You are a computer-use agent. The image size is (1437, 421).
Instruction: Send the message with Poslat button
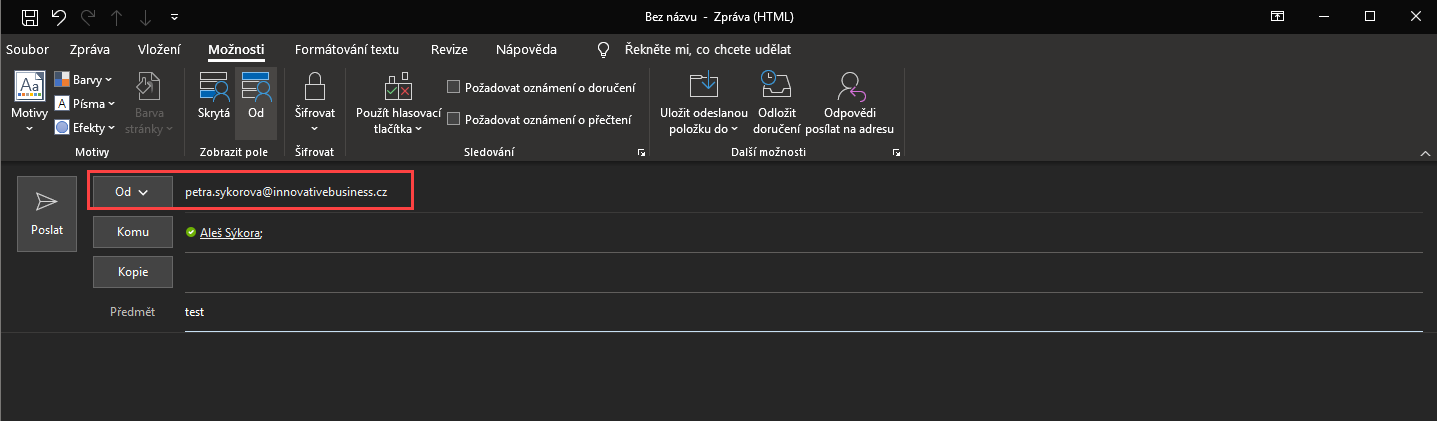(x=46, y=214)
